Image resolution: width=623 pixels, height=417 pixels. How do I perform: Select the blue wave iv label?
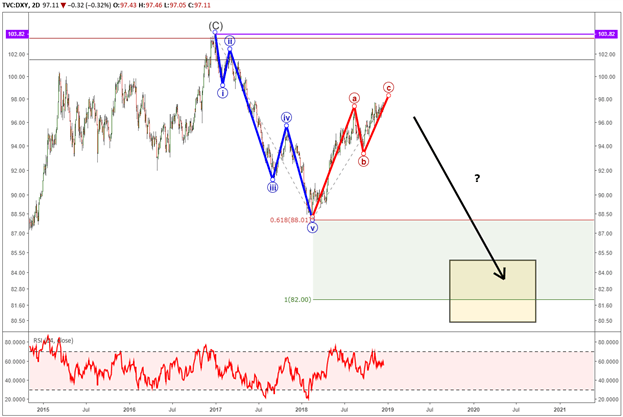pos(286,118)
